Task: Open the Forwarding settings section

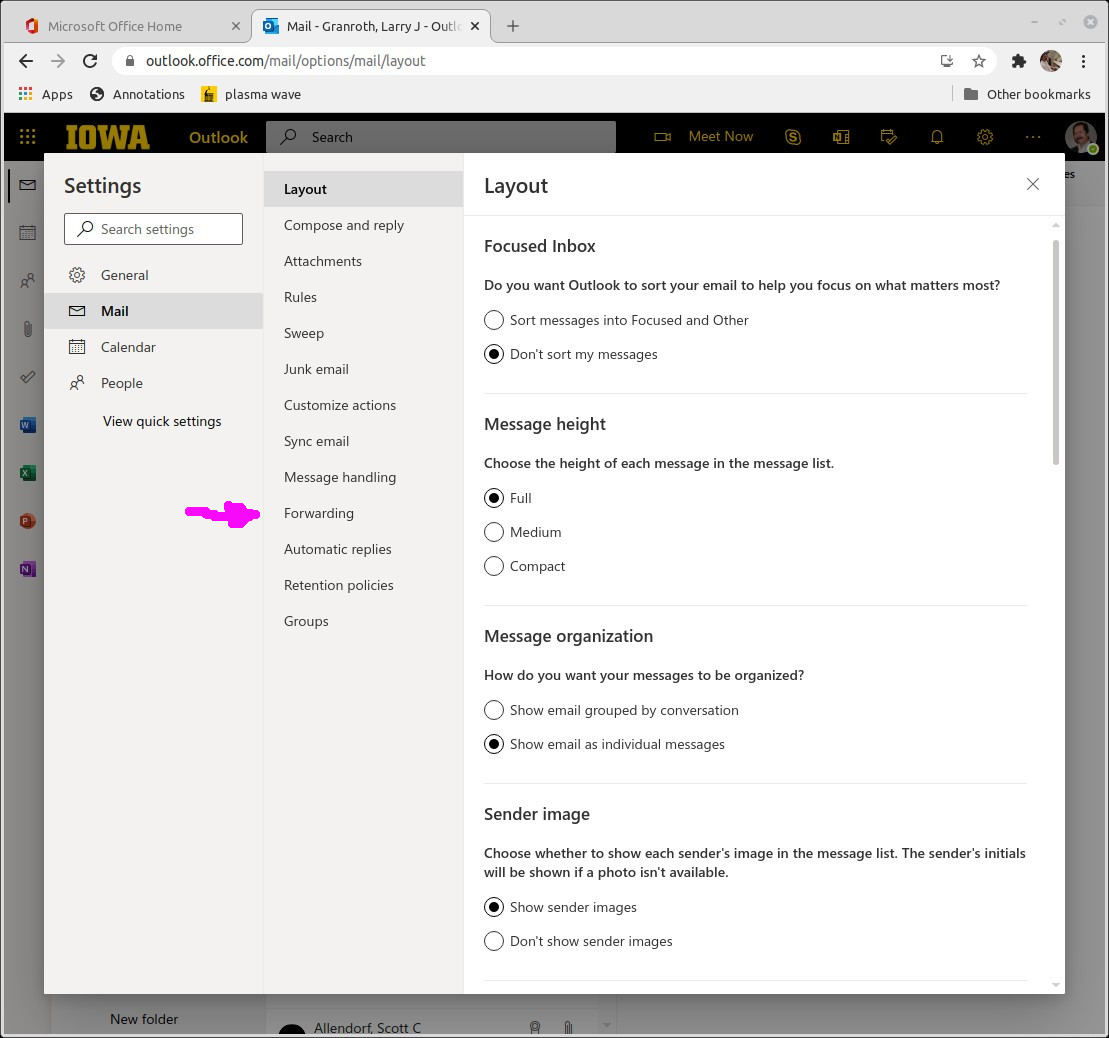Action: (x=319, y=513)
